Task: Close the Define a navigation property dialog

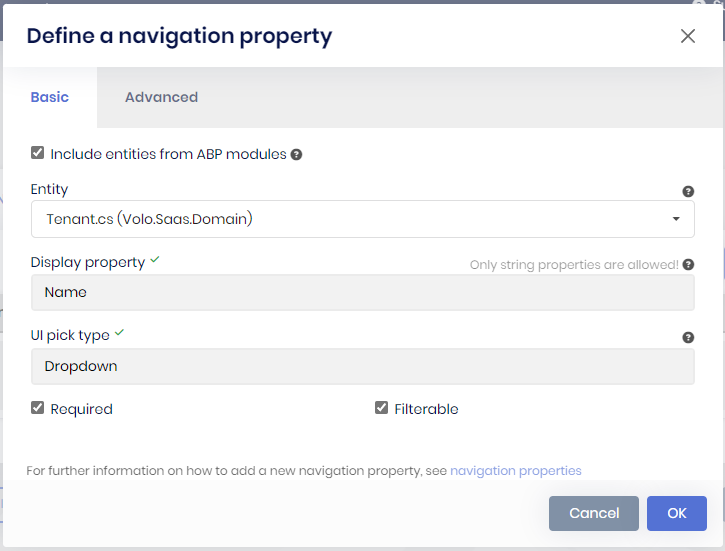Action: click(x=688, y=36)
